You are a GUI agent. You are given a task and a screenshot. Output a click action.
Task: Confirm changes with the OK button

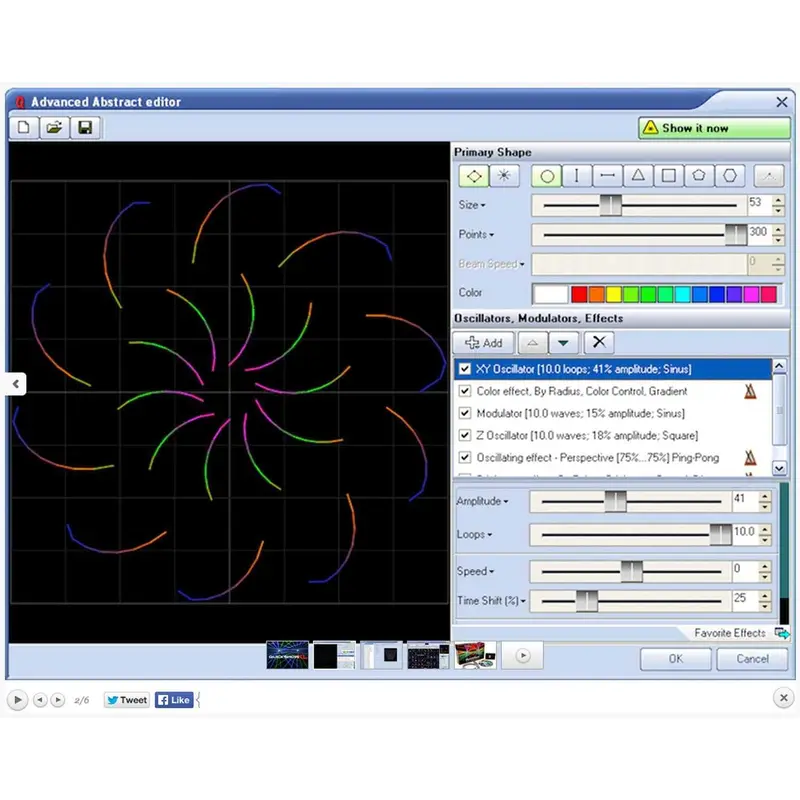[675, 659]
